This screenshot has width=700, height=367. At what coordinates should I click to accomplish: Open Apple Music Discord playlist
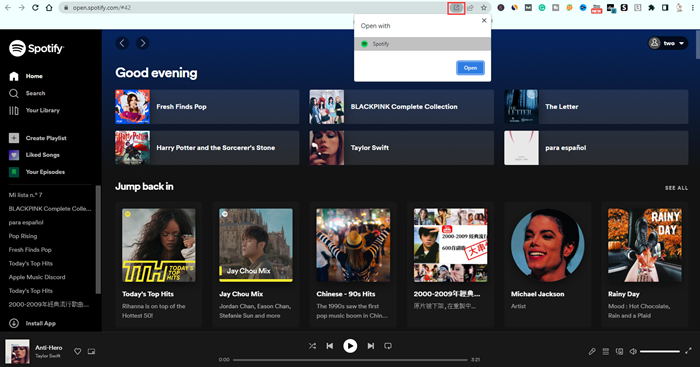tap(37, 277)
